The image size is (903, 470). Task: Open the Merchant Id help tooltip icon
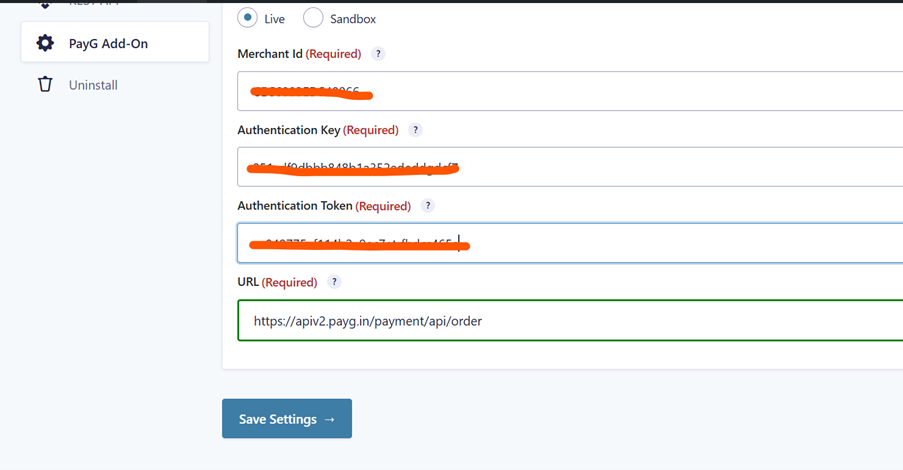point(377,54)
